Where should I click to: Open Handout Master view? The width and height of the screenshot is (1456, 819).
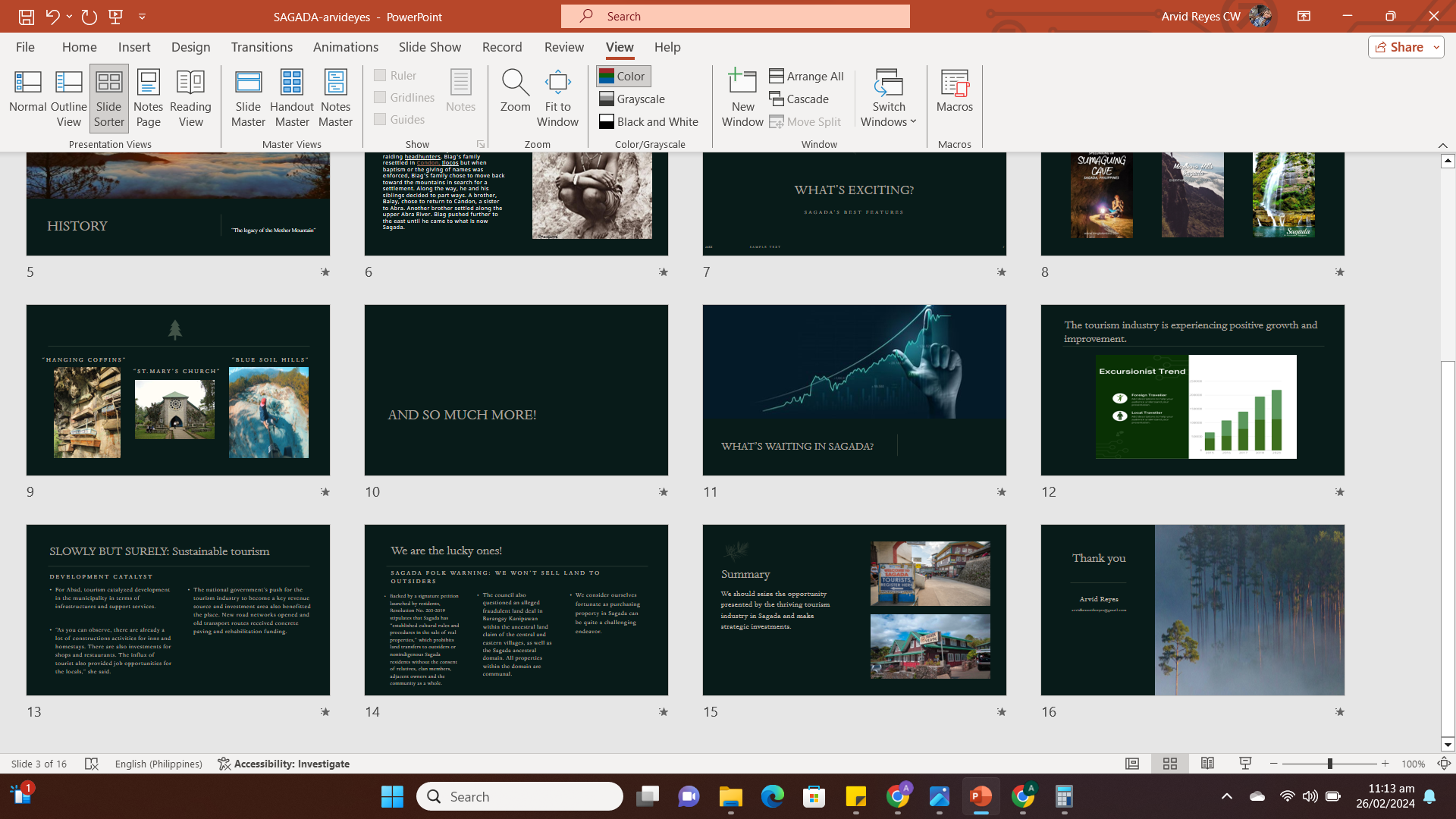click(x=292, y=99)
